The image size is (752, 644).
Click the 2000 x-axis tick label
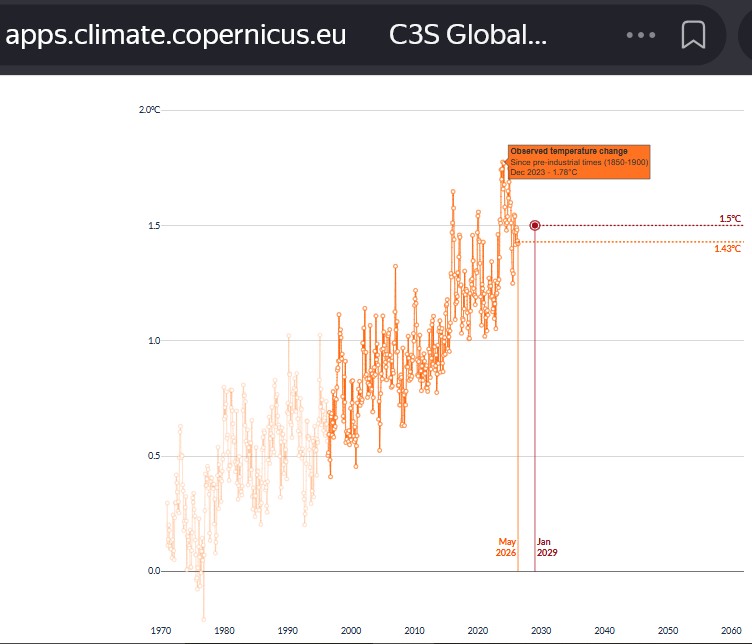351,631
